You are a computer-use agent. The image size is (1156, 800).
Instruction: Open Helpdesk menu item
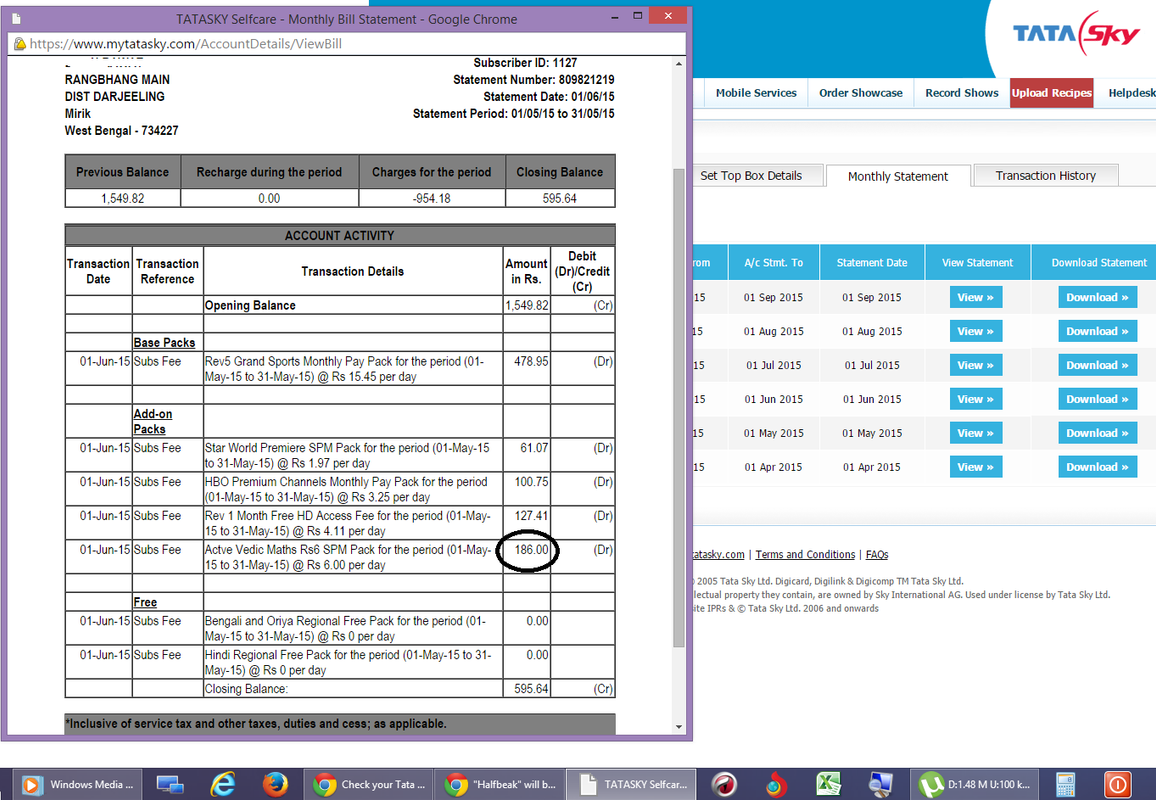click(x=1132, y=93)
